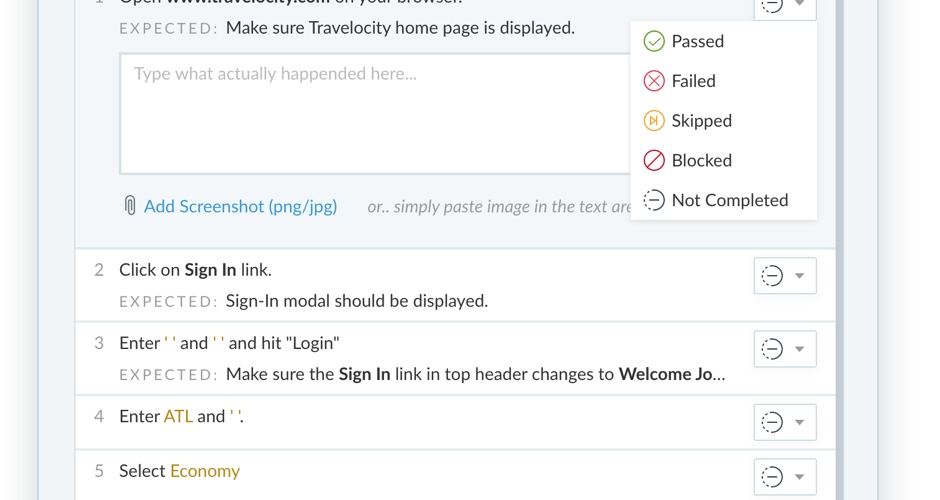Image resolution: width=940 pixels, height=500 pixels.
Task: Select Skipped in status menu
Action: click(x=701, y=121)
